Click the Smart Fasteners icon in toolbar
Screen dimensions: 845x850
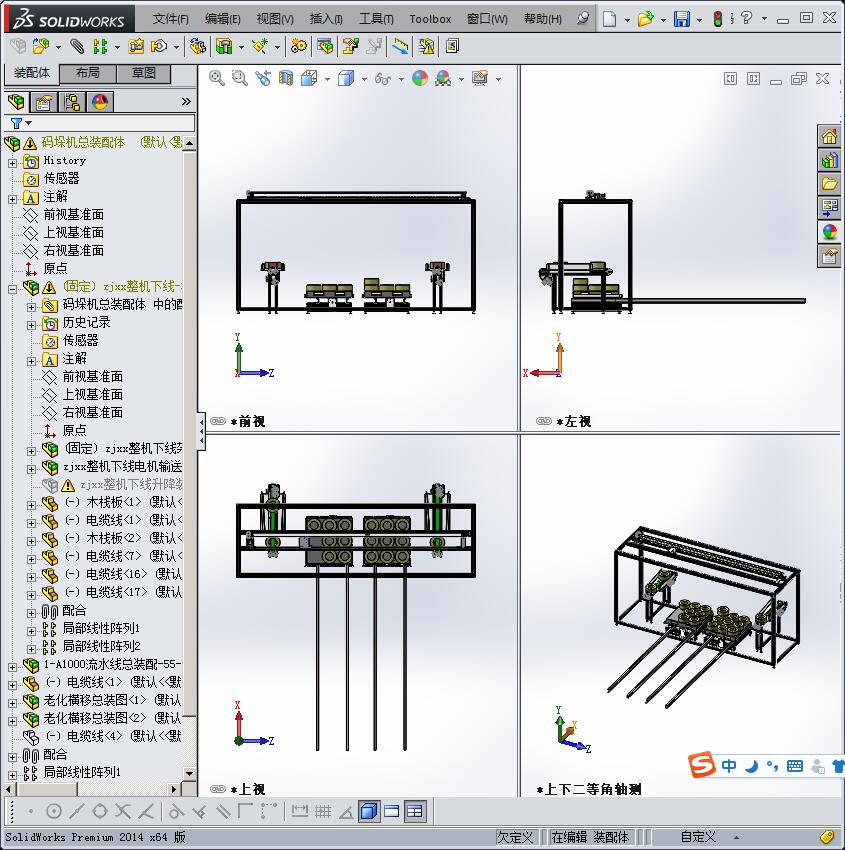click(x=136, y=47)
